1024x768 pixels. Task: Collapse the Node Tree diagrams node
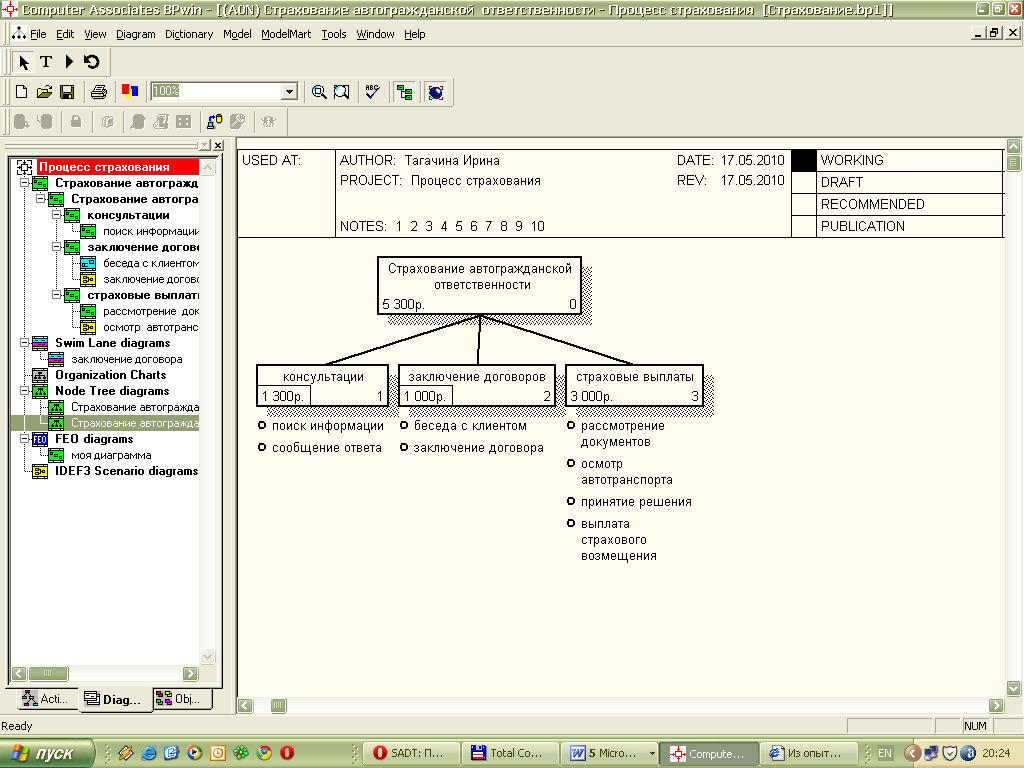pyautogui.click(x=25, y=391)
